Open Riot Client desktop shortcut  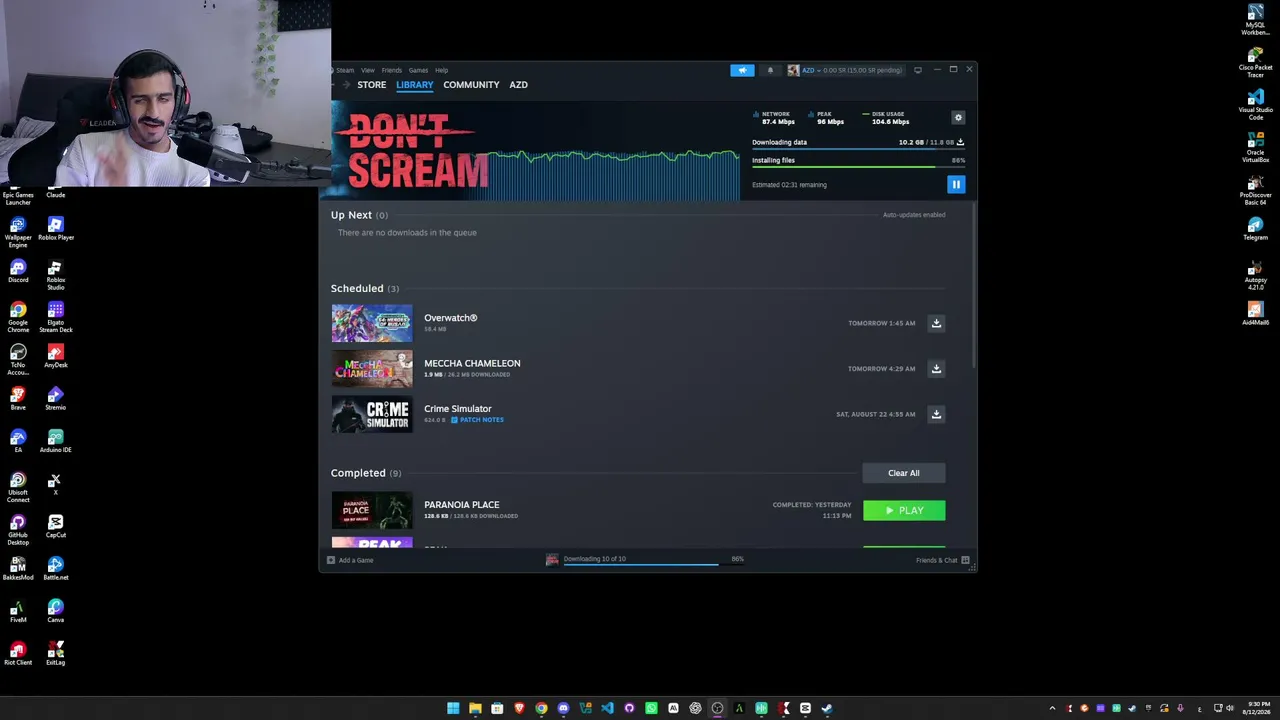[18, 653]
